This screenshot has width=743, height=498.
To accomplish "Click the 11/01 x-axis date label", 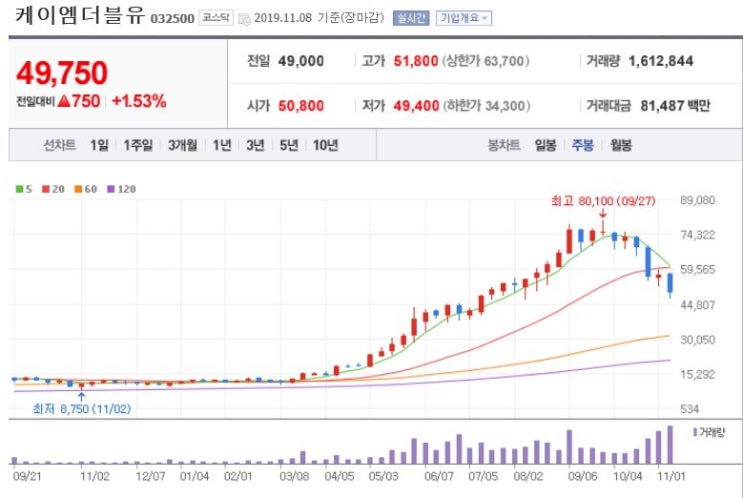I will pos(671,475).
